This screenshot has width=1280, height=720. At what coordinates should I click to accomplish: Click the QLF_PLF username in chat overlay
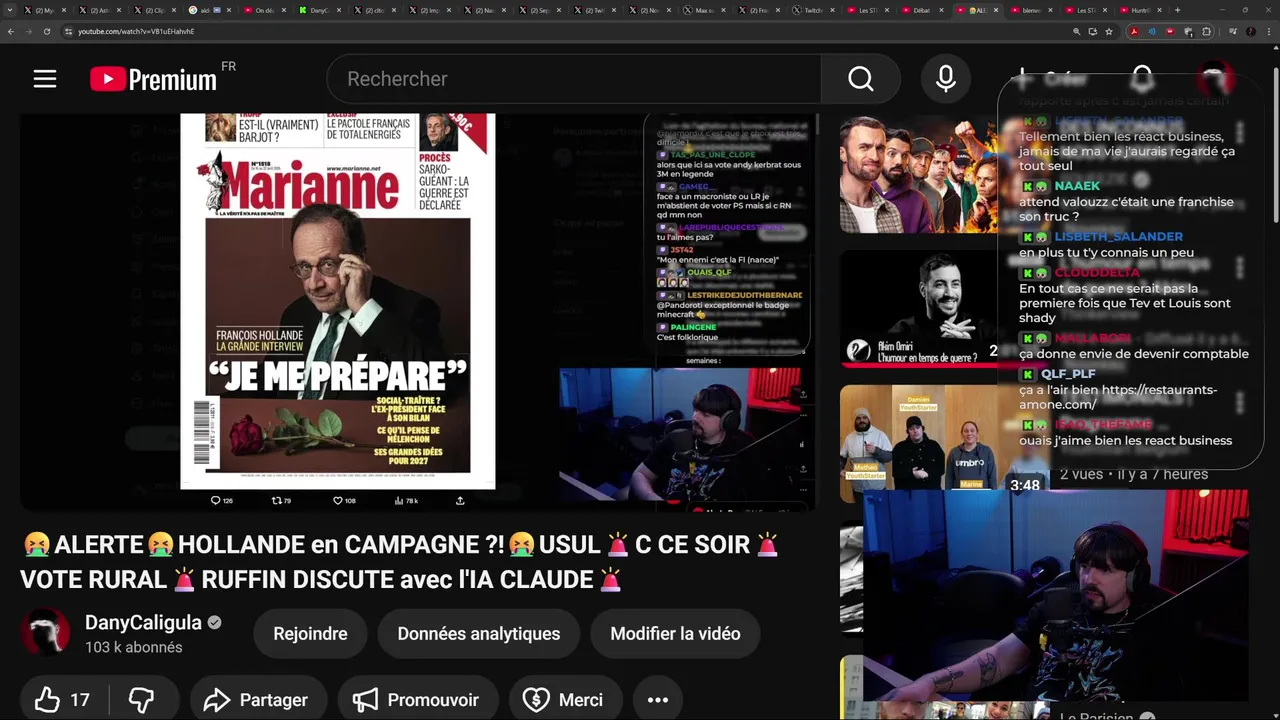point(1068,374)
